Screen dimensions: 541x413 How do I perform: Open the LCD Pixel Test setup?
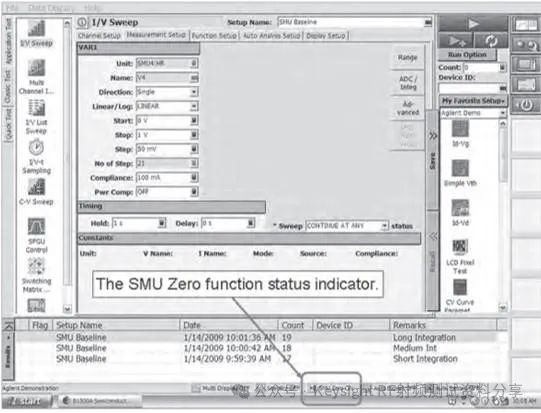pos(460,247)
